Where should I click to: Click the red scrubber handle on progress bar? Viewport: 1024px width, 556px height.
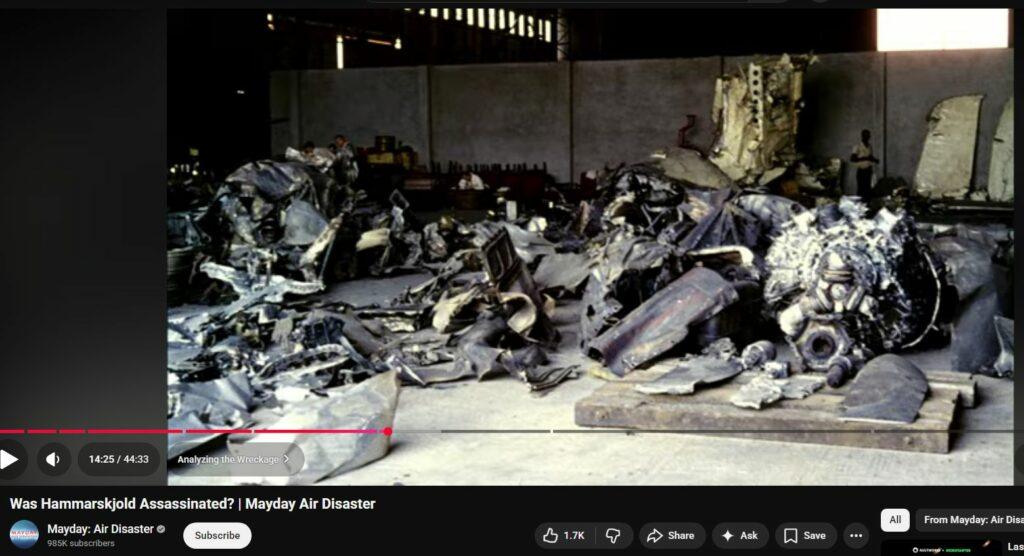387,431
